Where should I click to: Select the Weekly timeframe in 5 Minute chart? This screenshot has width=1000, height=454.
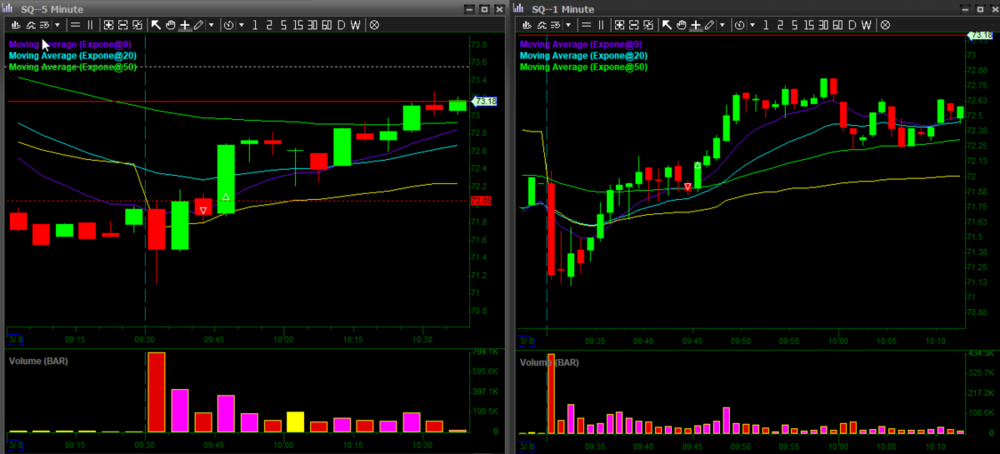356,24
